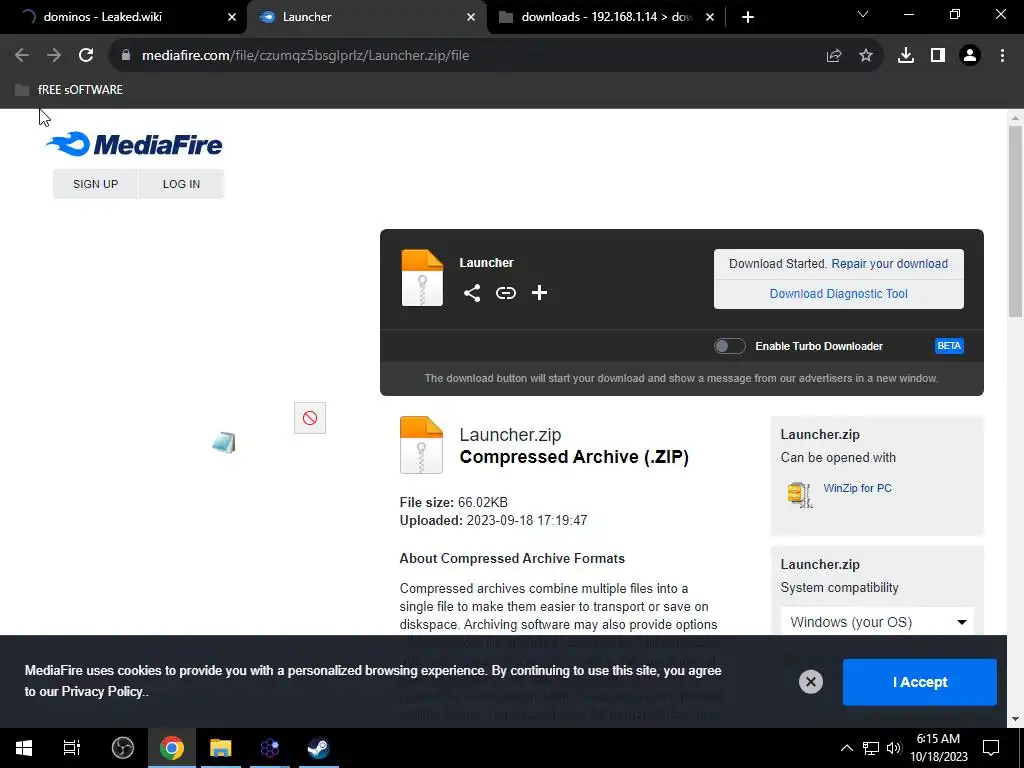This screenshot has width=1024, height=768.
Task: Copy link using the chain icon
Action: pyautogui.click(x=505, y=293)
